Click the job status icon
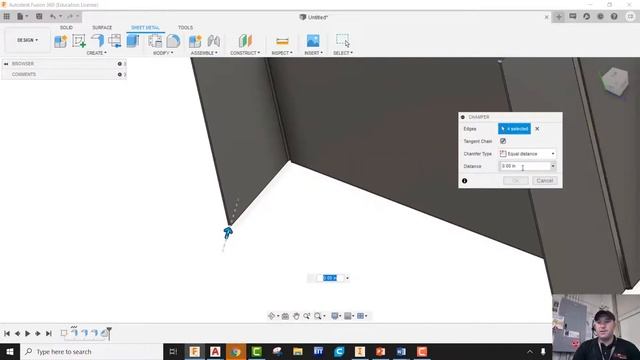 pyautogui.click(x=587, y=17)
